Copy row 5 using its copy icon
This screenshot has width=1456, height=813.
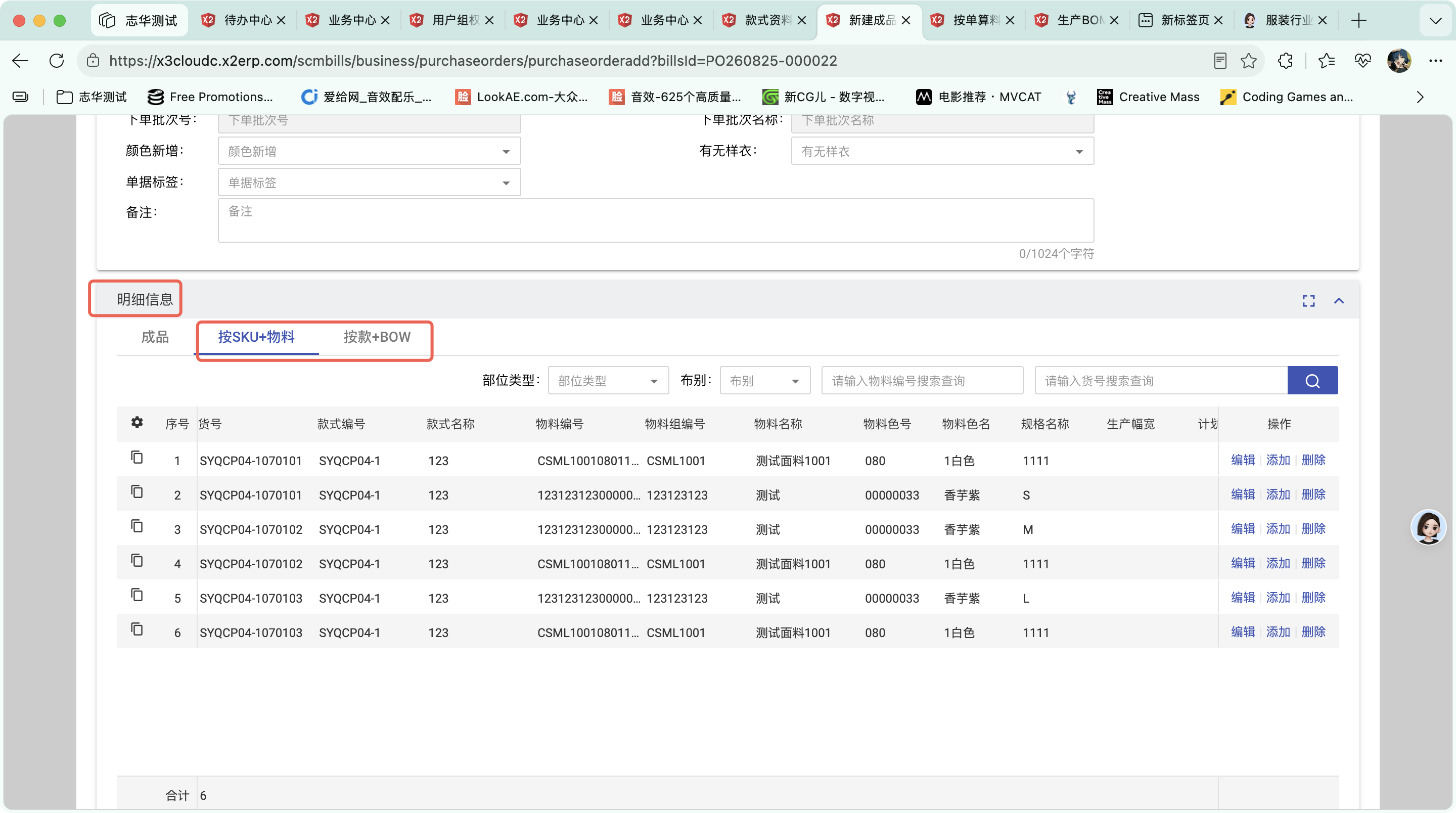point(137,595)
